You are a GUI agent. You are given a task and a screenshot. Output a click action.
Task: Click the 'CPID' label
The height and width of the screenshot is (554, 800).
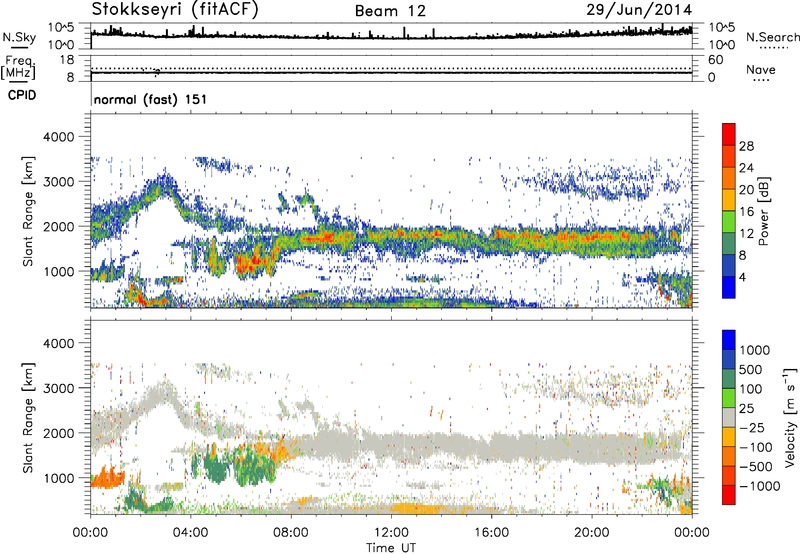tap(22, 95)
